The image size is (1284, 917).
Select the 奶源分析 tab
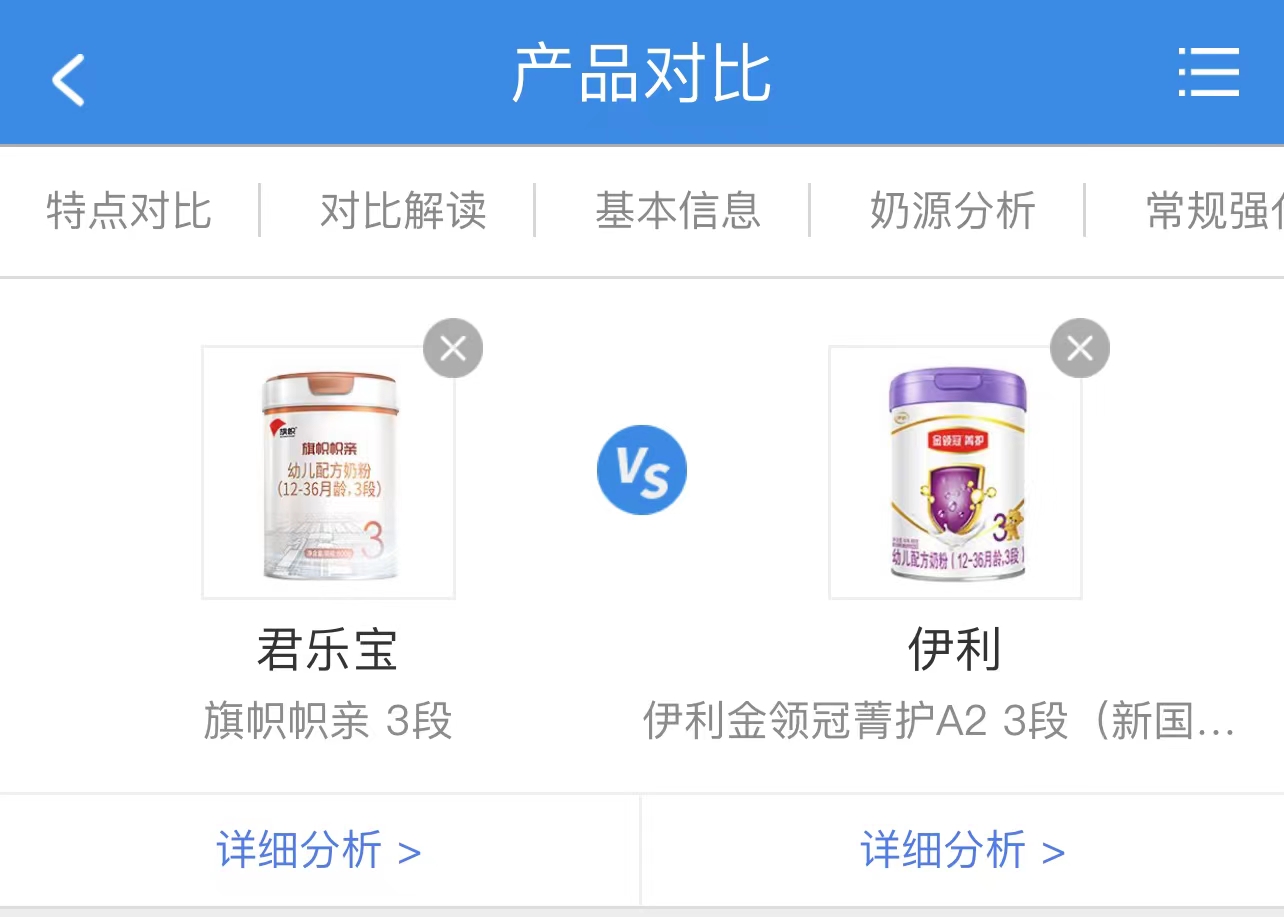(952, 211)
